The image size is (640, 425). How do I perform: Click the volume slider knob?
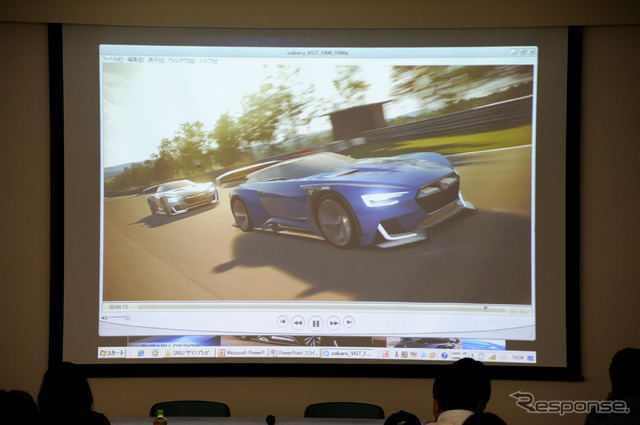coord(127,317)
